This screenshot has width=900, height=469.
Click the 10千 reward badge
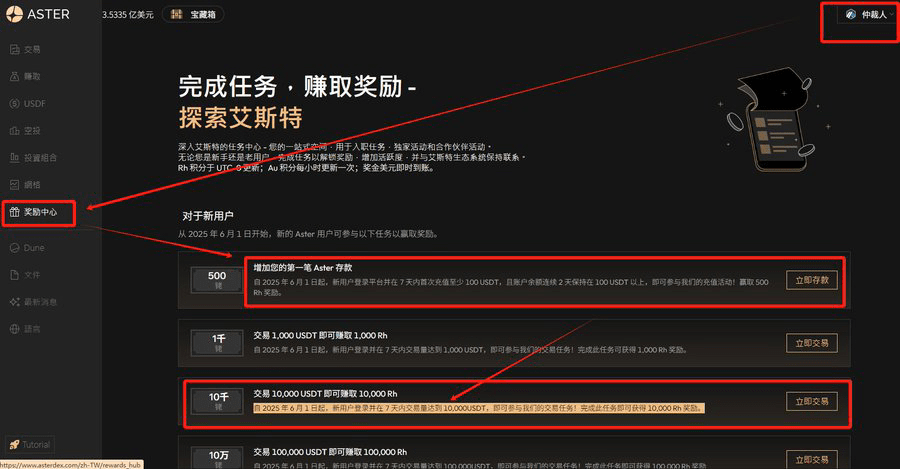click(x=216, y=401)
